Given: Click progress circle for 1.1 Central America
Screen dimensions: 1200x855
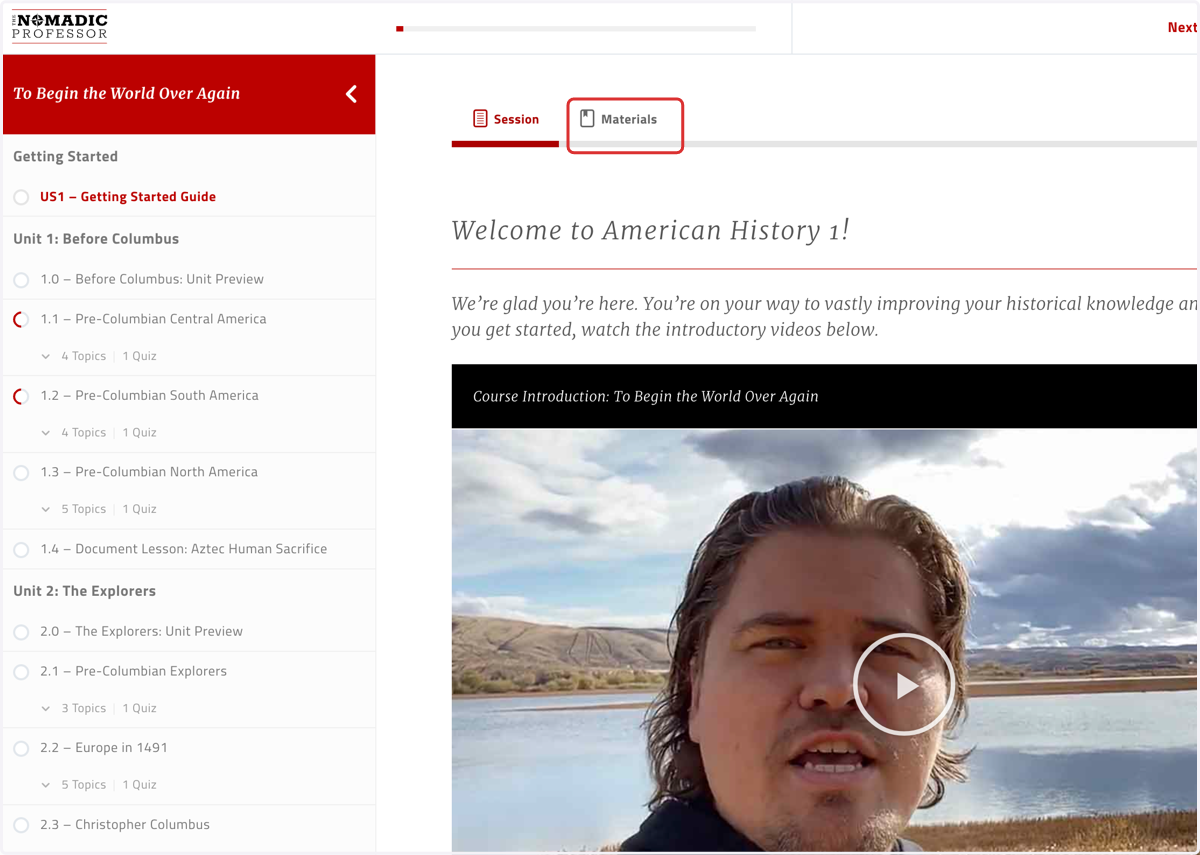Looking at the screenshot, I should pos(21,320).
